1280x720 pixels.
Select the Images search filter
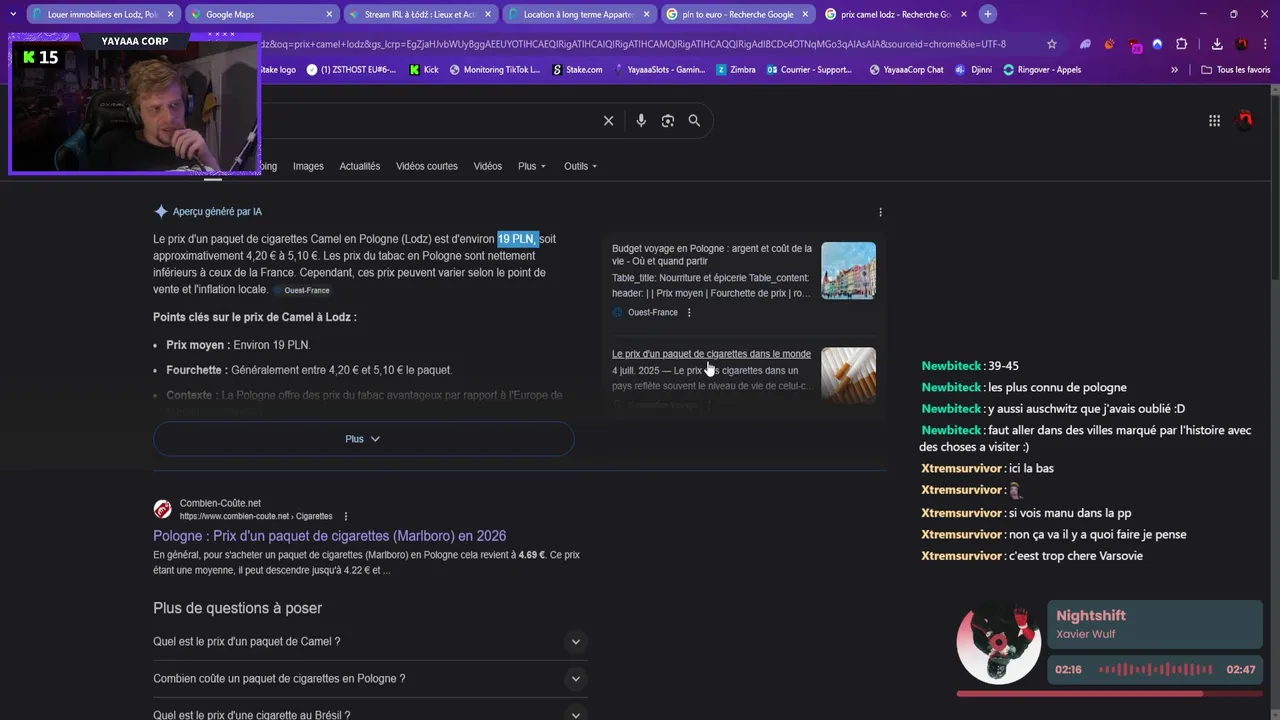pyautogui.click(x=308, y=166)
